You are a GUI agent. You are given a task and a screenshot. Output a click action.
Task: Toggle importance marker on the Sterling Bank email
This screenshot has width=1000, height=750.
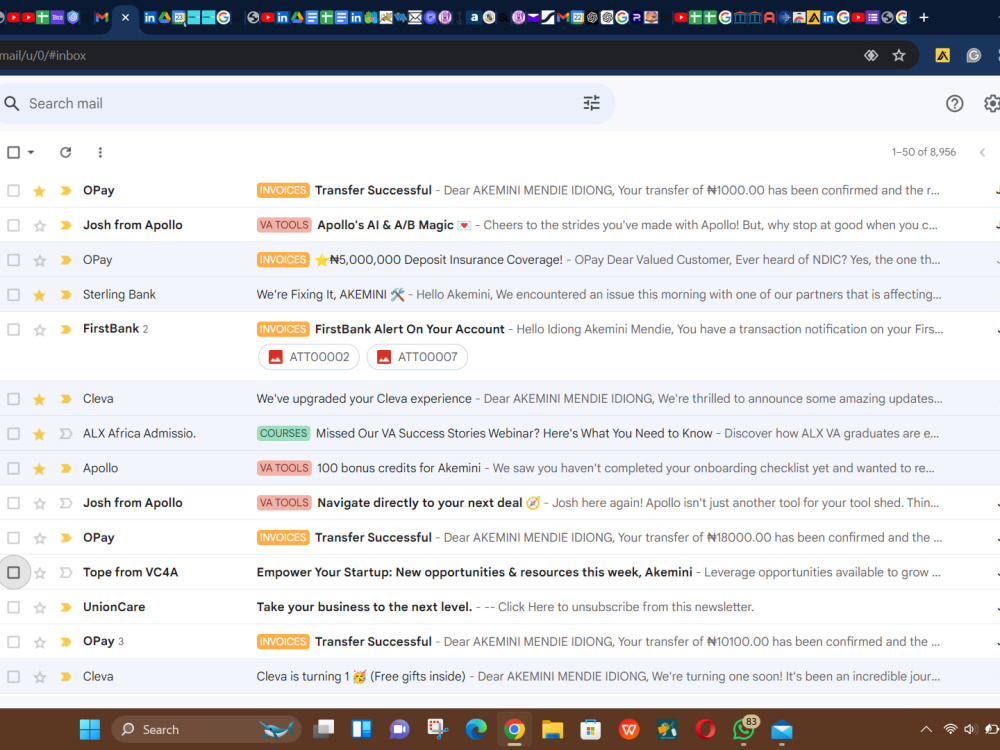tap(65, 295)
